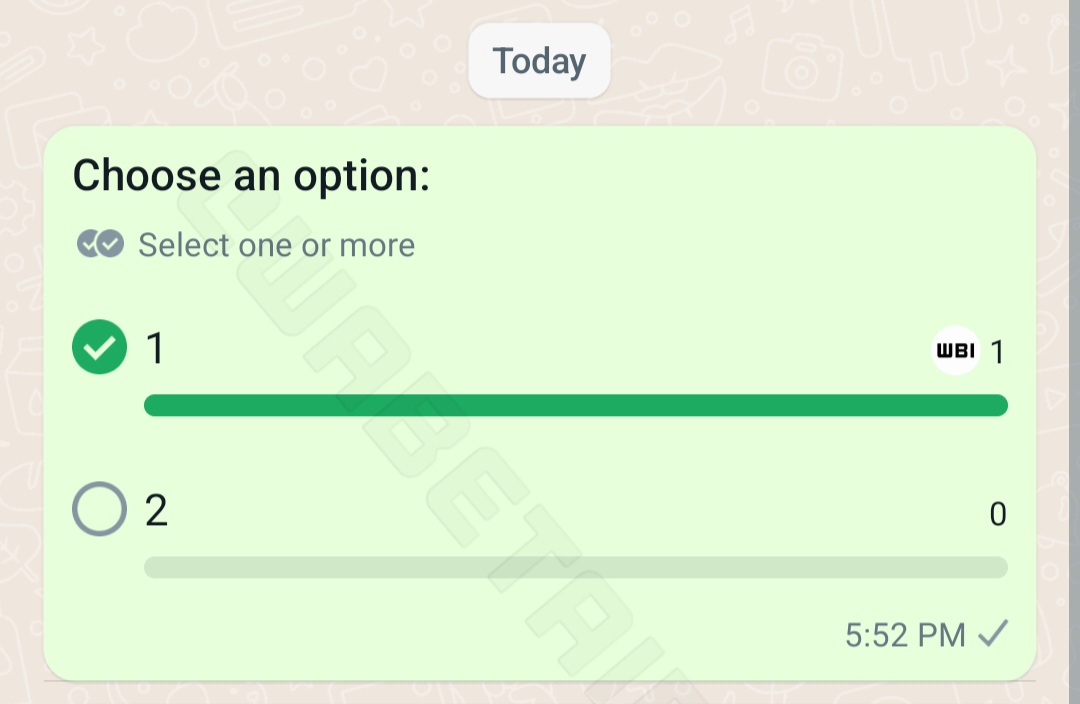The width and height of the screenshot is (1080, 704).
Task: Click the gray progress bar for option 2
Action: [x=575, y=567]
